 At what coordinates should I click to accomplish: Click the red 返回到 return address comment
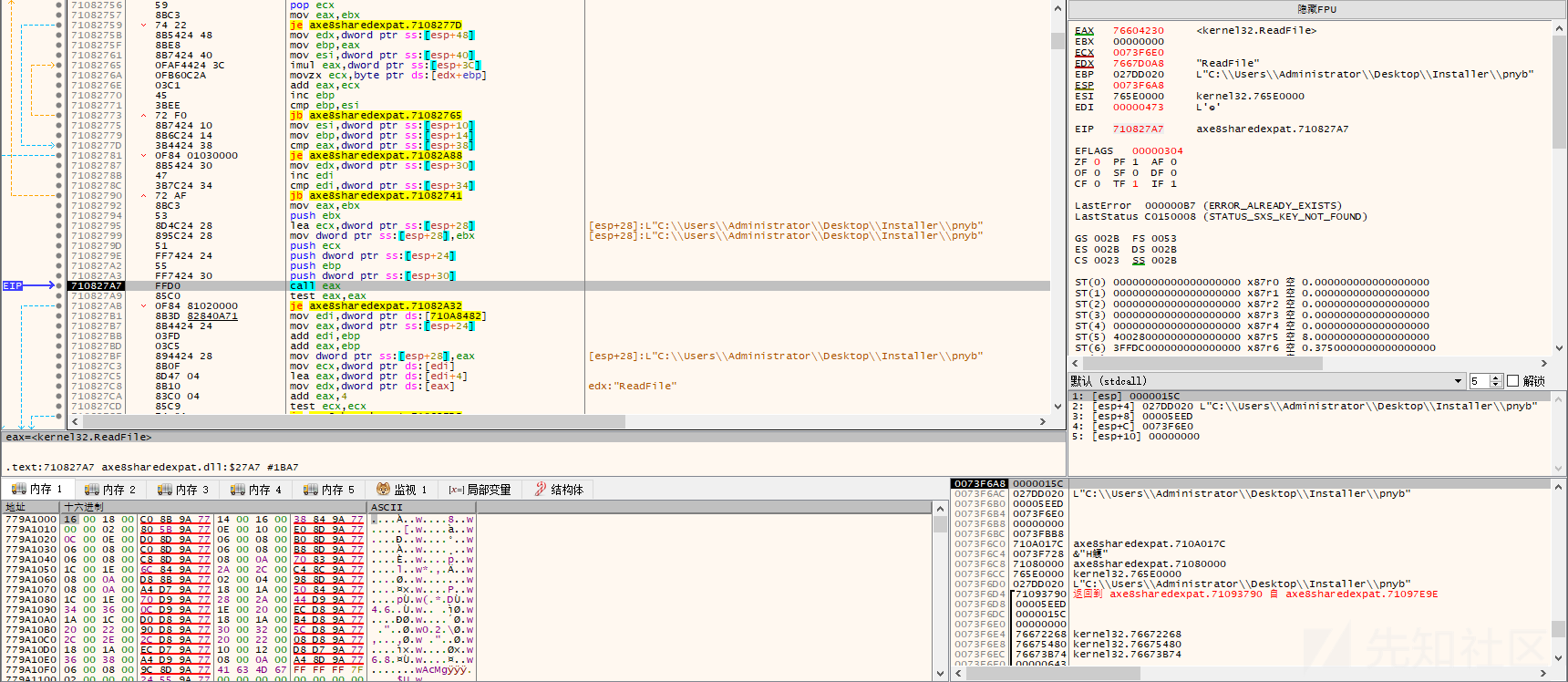(1255, 594)
